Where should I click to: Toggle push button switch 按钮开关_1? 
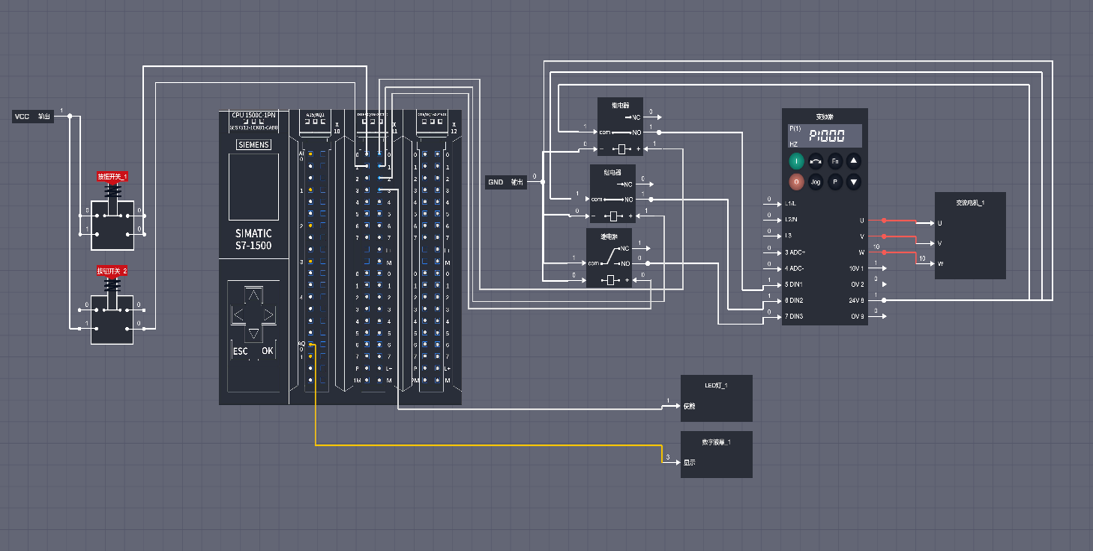pos(112,215)
